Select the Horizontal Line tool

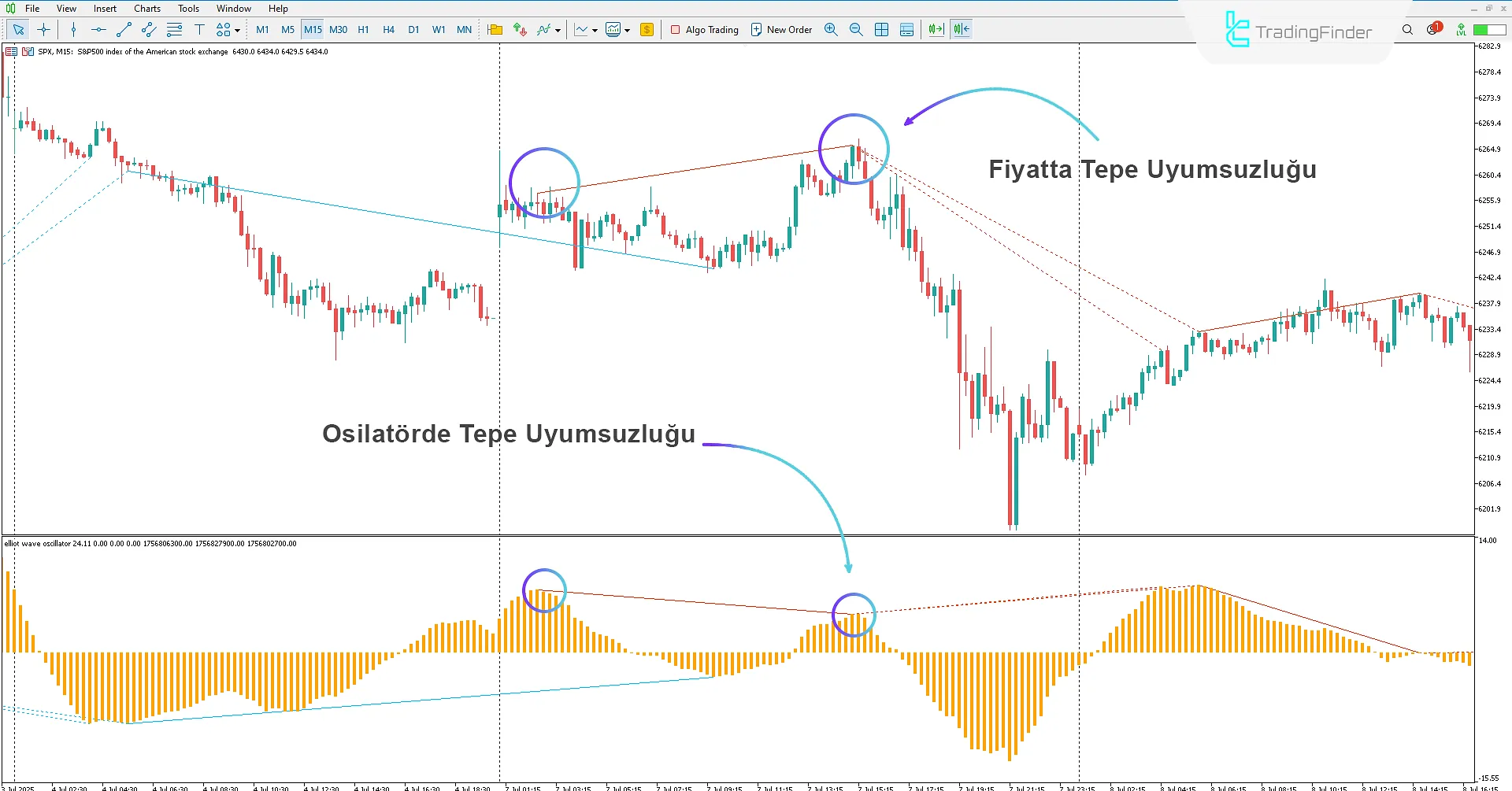[x=98, y=29]
